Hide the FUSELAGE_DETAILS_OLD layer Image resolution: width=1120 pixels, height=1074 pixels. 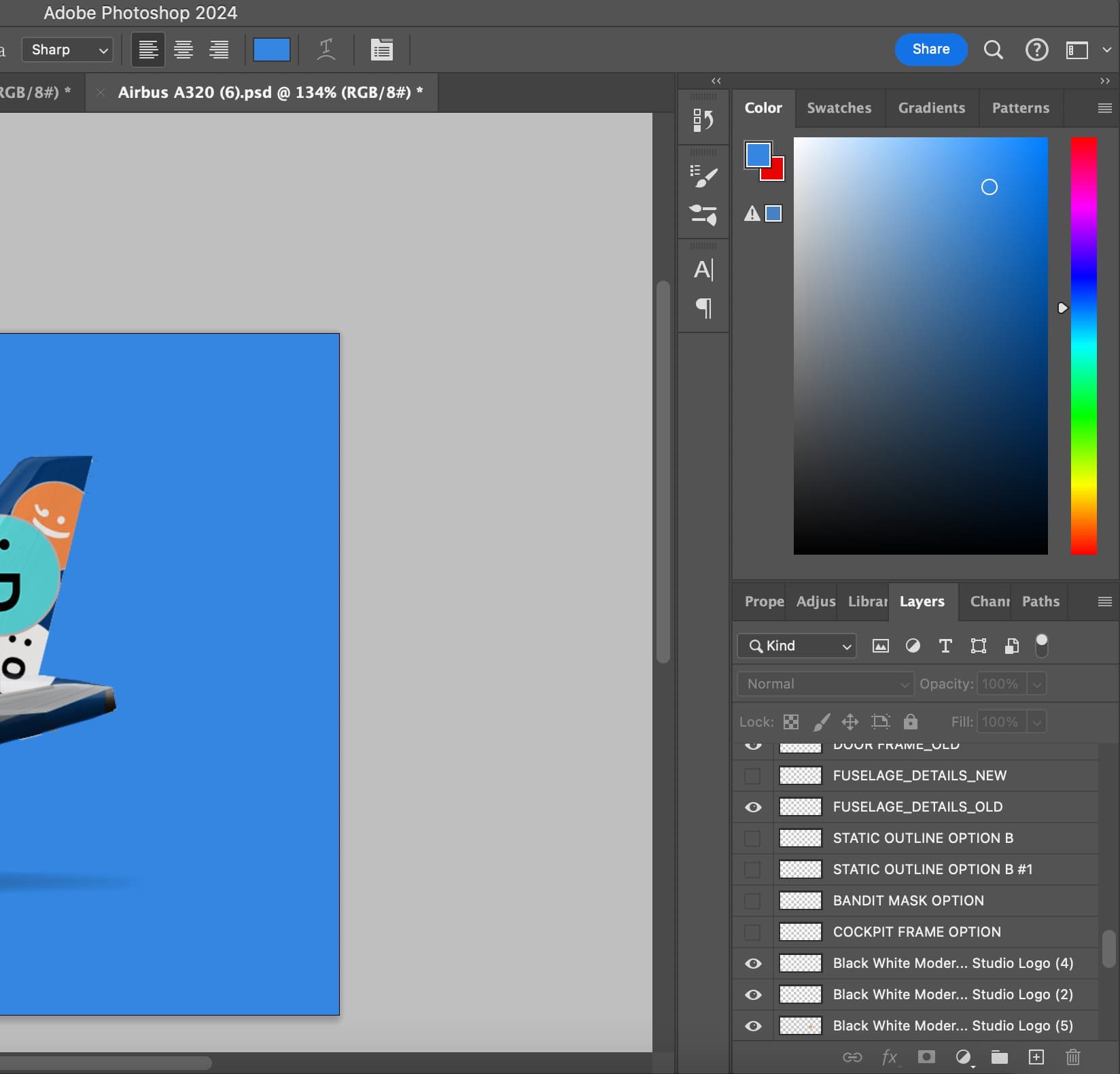pos(753,807)
